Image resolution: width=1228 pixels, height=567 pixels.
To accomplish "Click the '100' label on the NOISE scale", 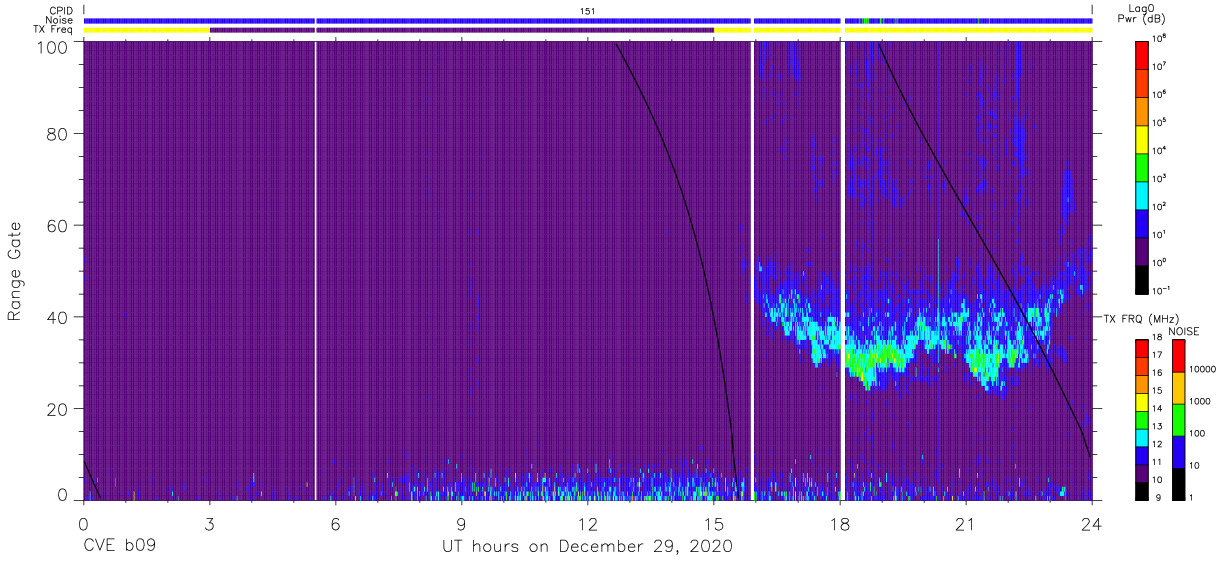I will [x=1198, y=433].
